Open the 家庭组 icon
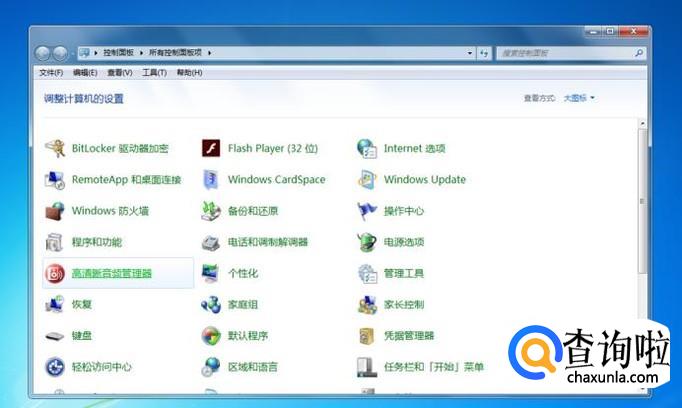Viewport: 682px width, 408px height. (x=211, y=304)
